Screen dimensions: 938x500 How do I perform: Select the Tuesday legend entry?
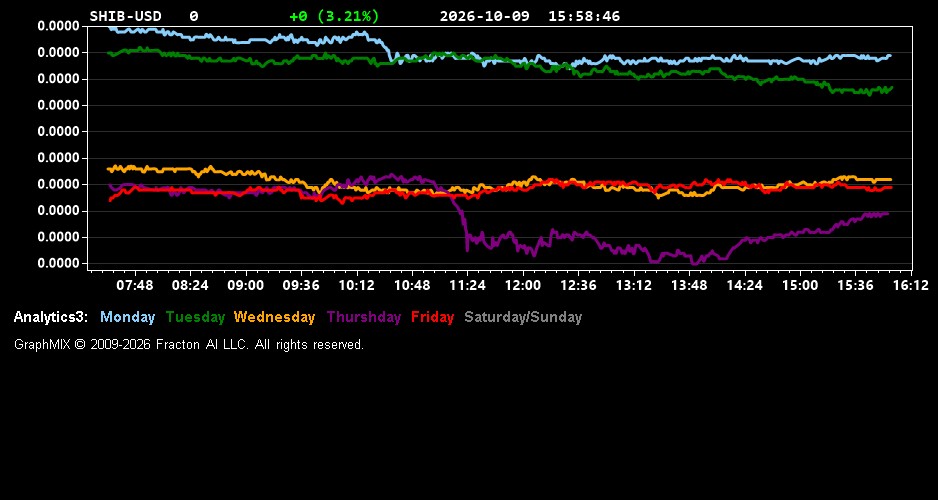195,317
